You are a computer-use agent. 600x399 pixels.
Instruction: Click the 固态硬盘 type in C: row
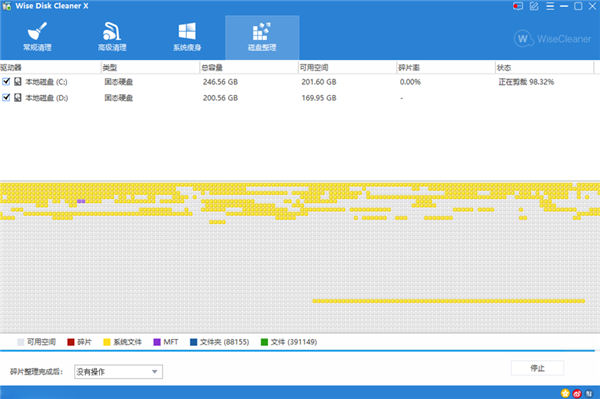point(119,82)
